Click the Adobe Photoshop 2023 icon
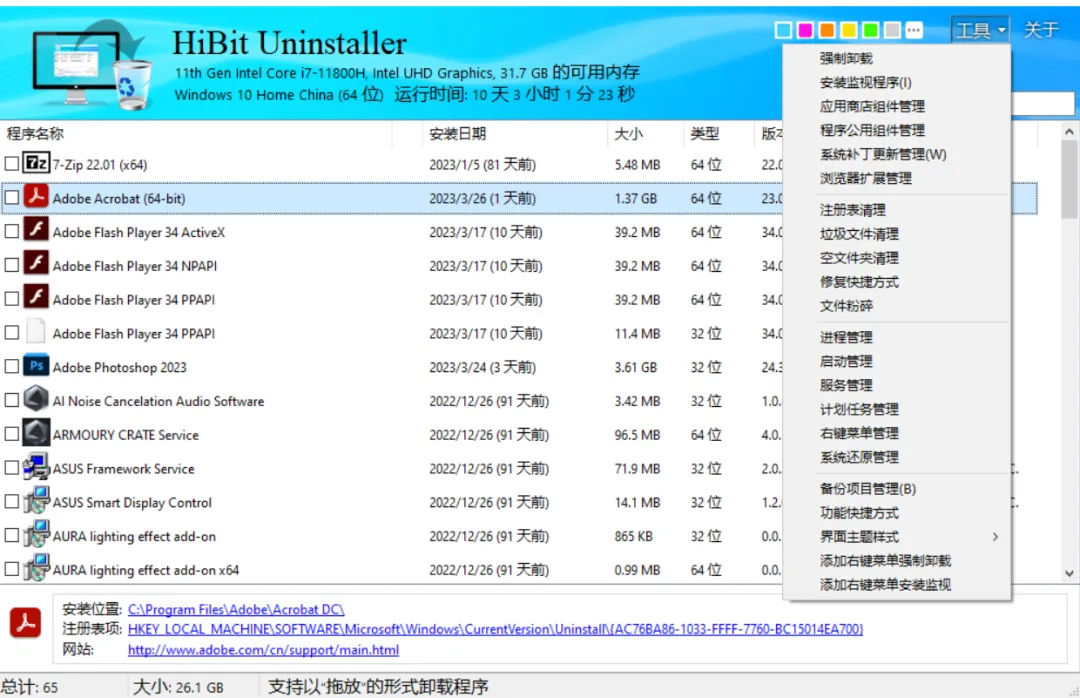Image resolution: width=1080 pixels, height=698 pixels. (36, 366)
